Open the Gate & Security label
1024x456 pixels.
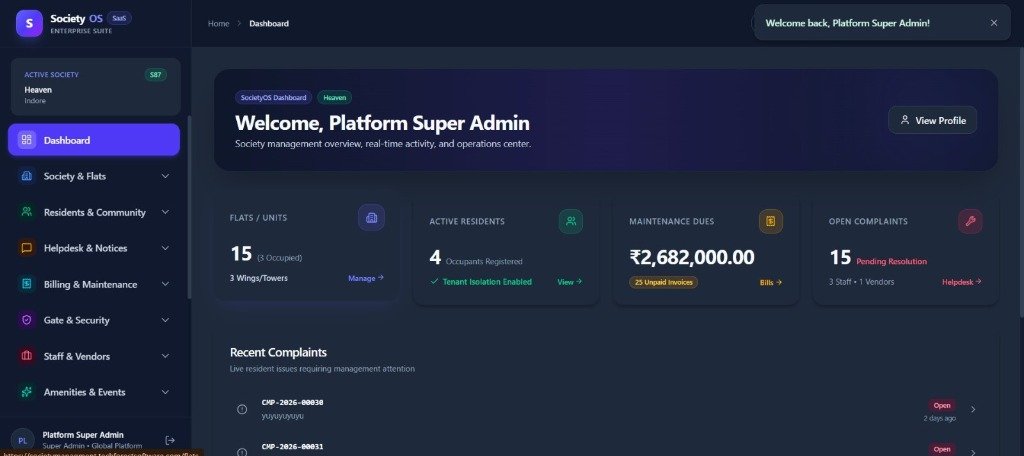(76, 320)
